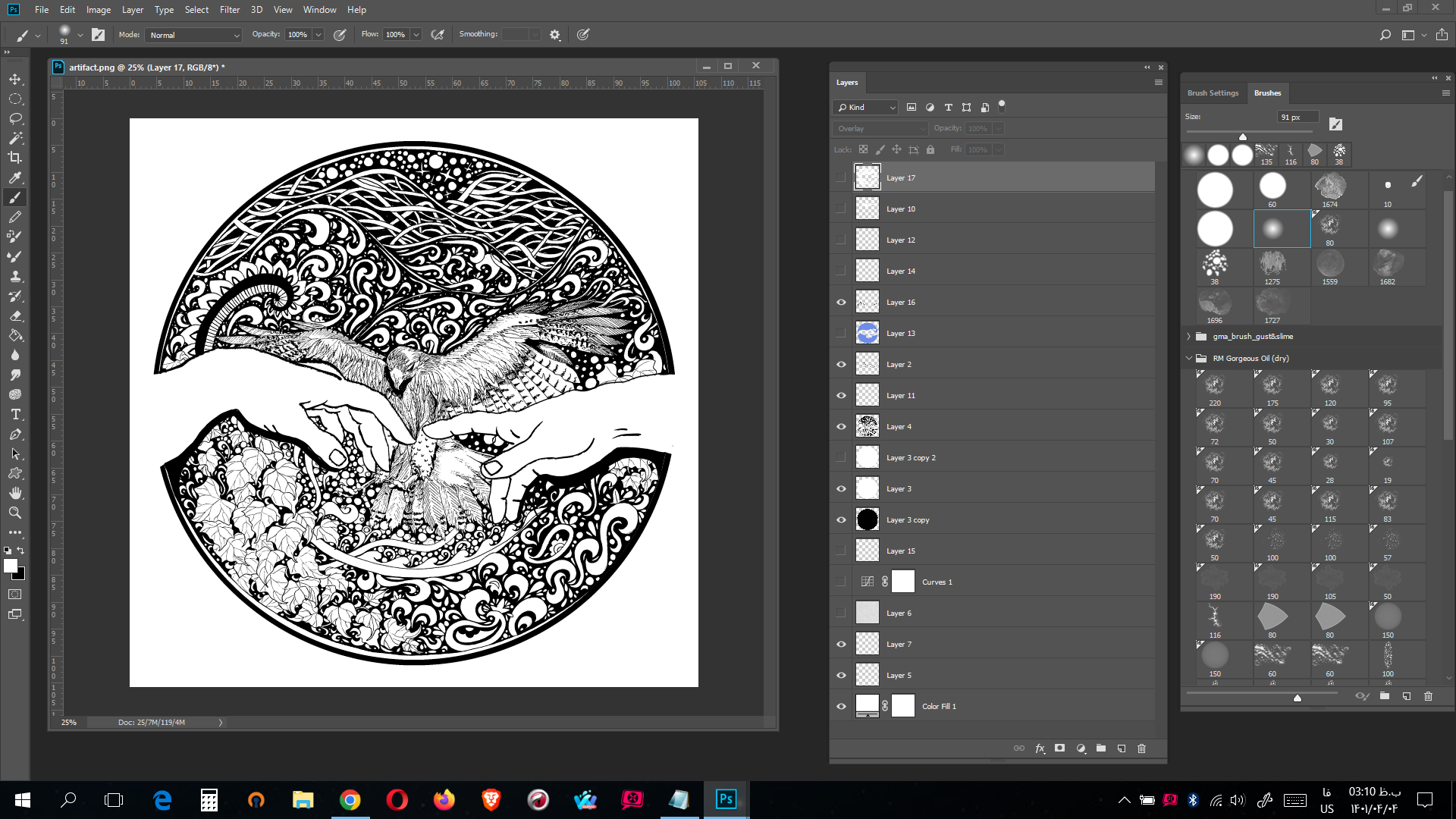Image resolution: width=1456 pixels, height=819 pixels.
Task: Select the Brush tool in toolbar
Action: click(15, 197)
